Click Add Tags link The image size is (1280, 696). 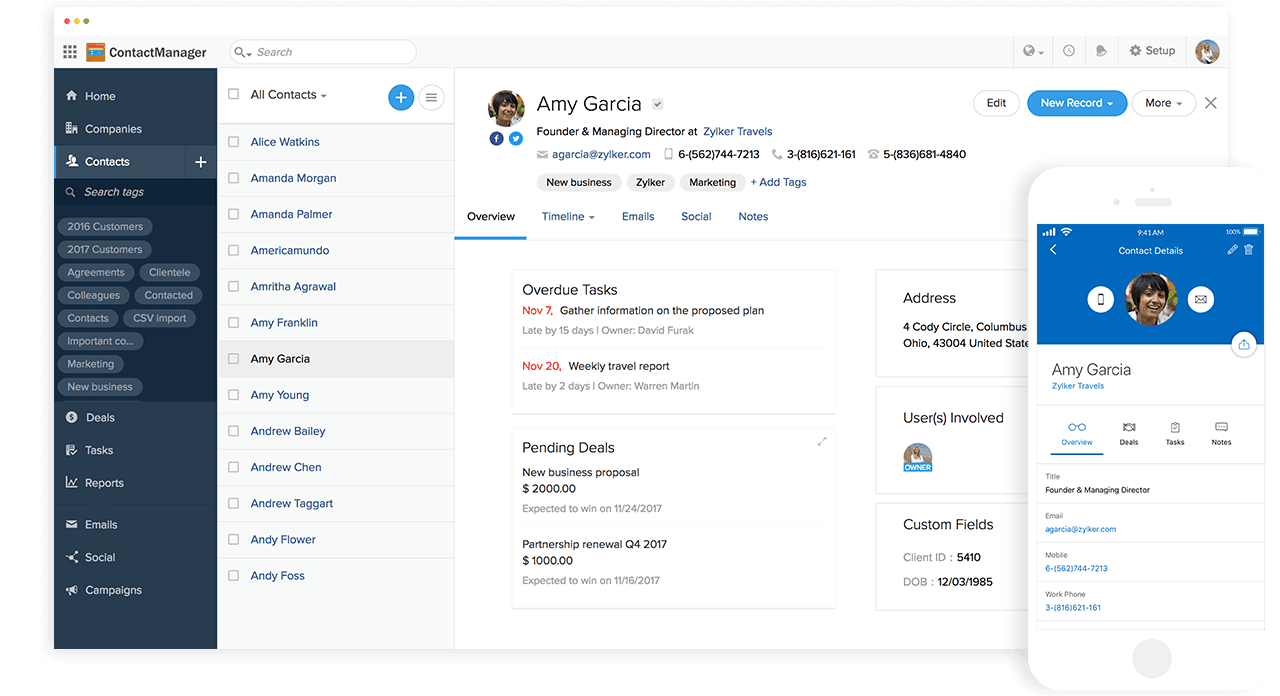778,182
